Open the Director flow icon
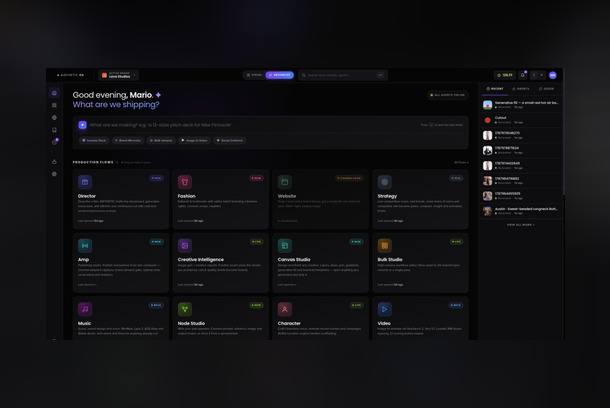Image resolution: width=610 pixels, height=408 pixels. coord(85,182)
